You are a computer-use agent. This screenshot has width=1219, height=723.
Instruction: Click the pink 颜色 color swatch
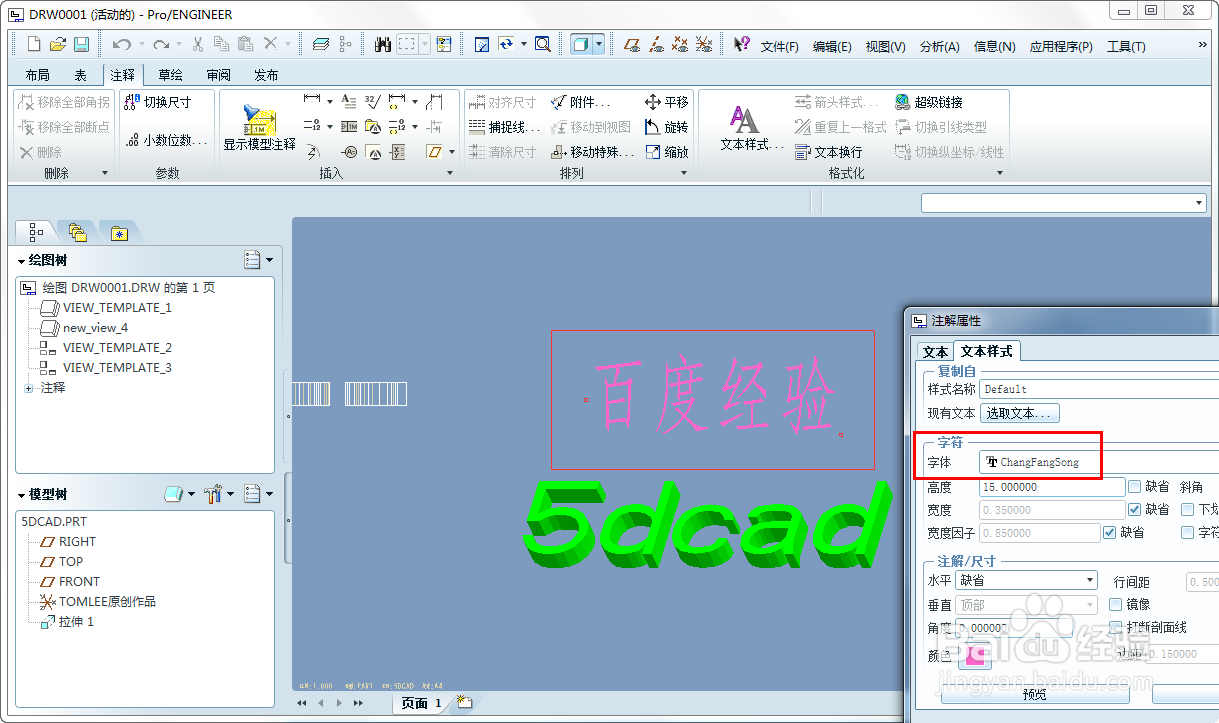pos(975,656)
